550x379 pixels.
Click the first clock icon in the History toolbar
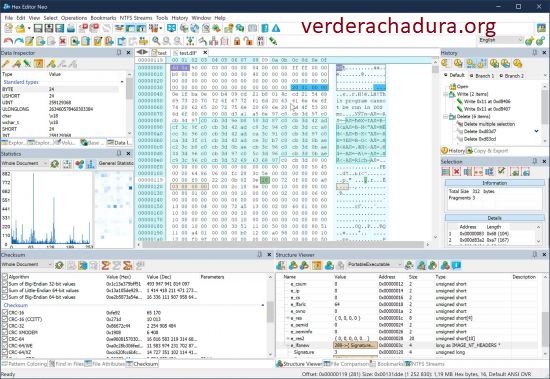(x=446, y=64)
